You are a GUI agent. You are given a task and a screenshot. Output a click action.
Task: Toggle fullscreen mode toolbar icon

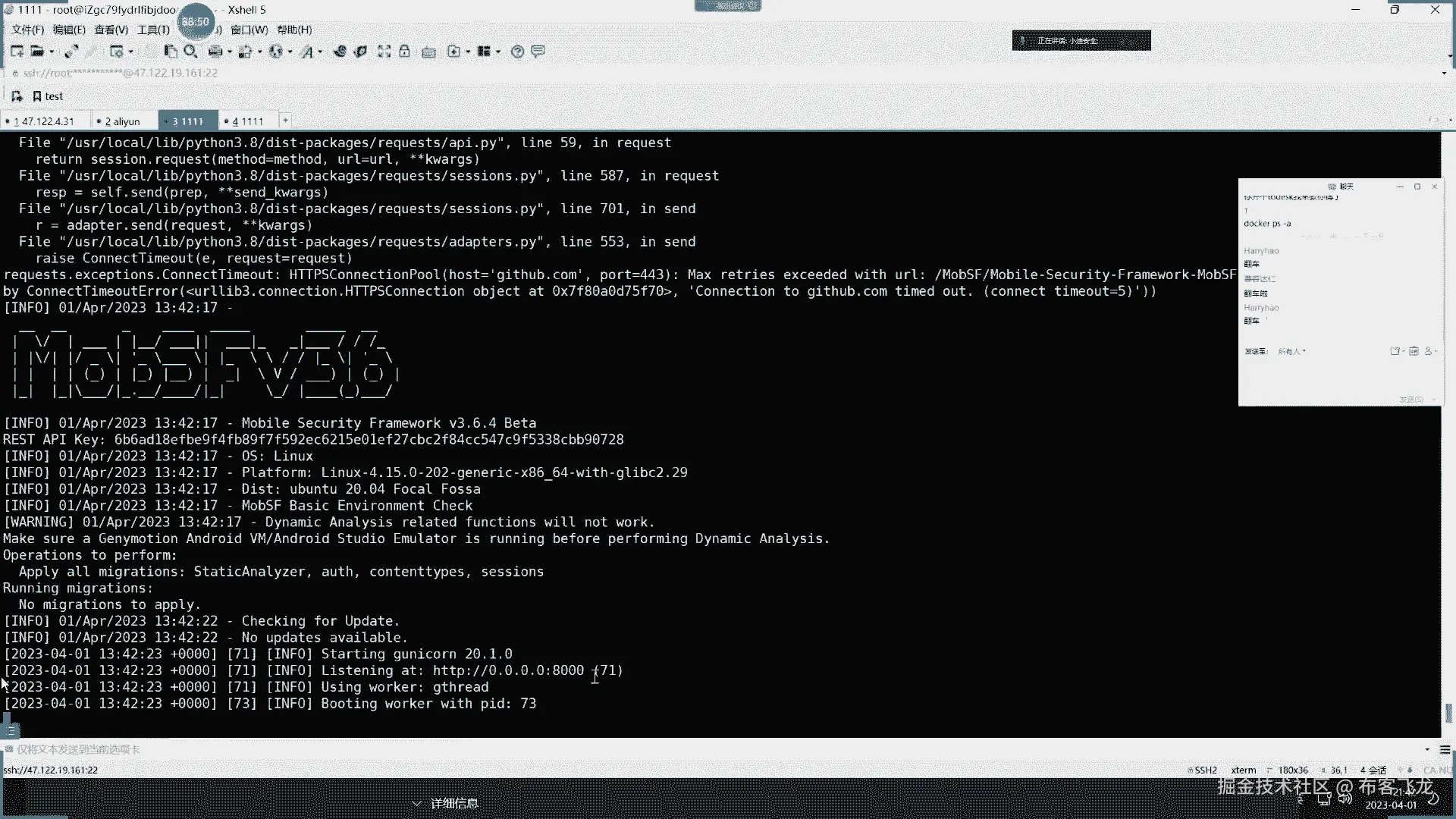tap(384, 52)
